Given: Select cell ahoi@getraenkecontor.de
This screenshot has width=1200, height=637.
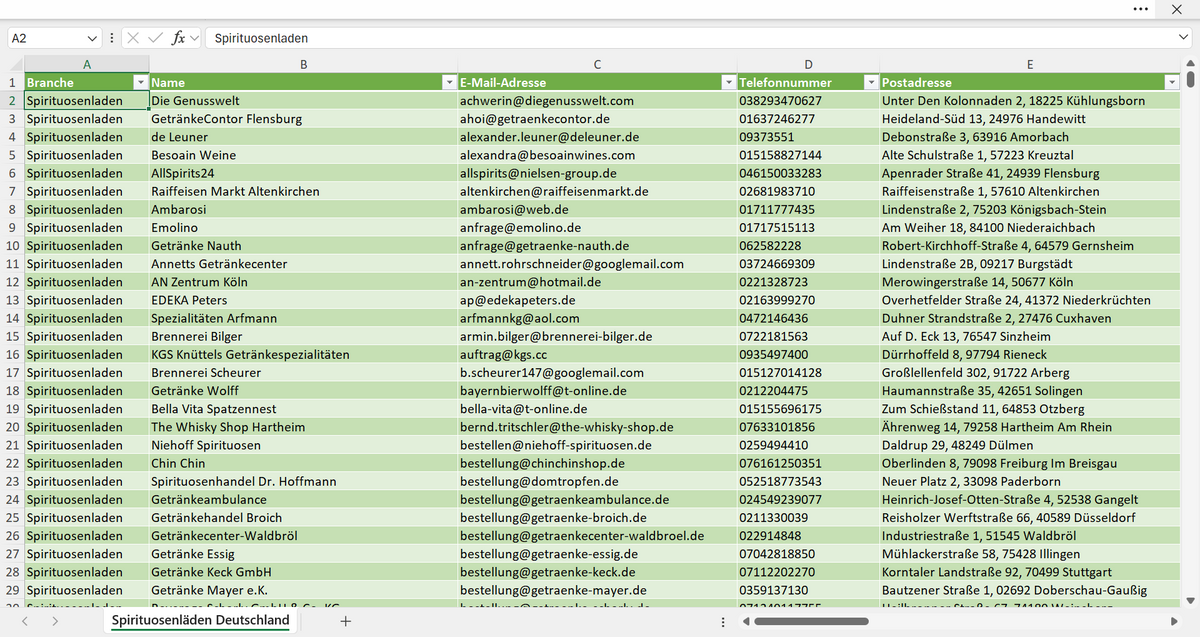Looking at the screenshot, I should [x=597, y=118].
